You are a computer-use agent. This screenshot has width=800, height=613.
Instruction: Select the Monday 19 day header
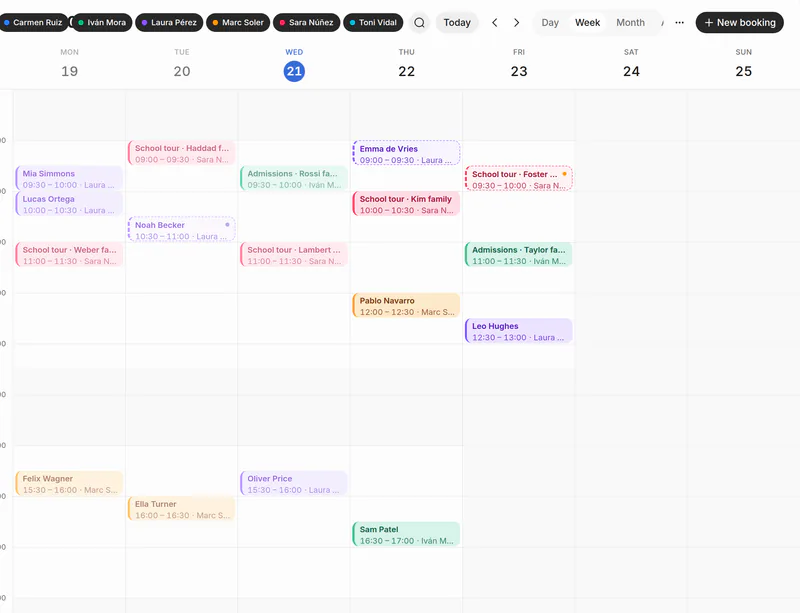pyautogui.click(x=69, y=65)
